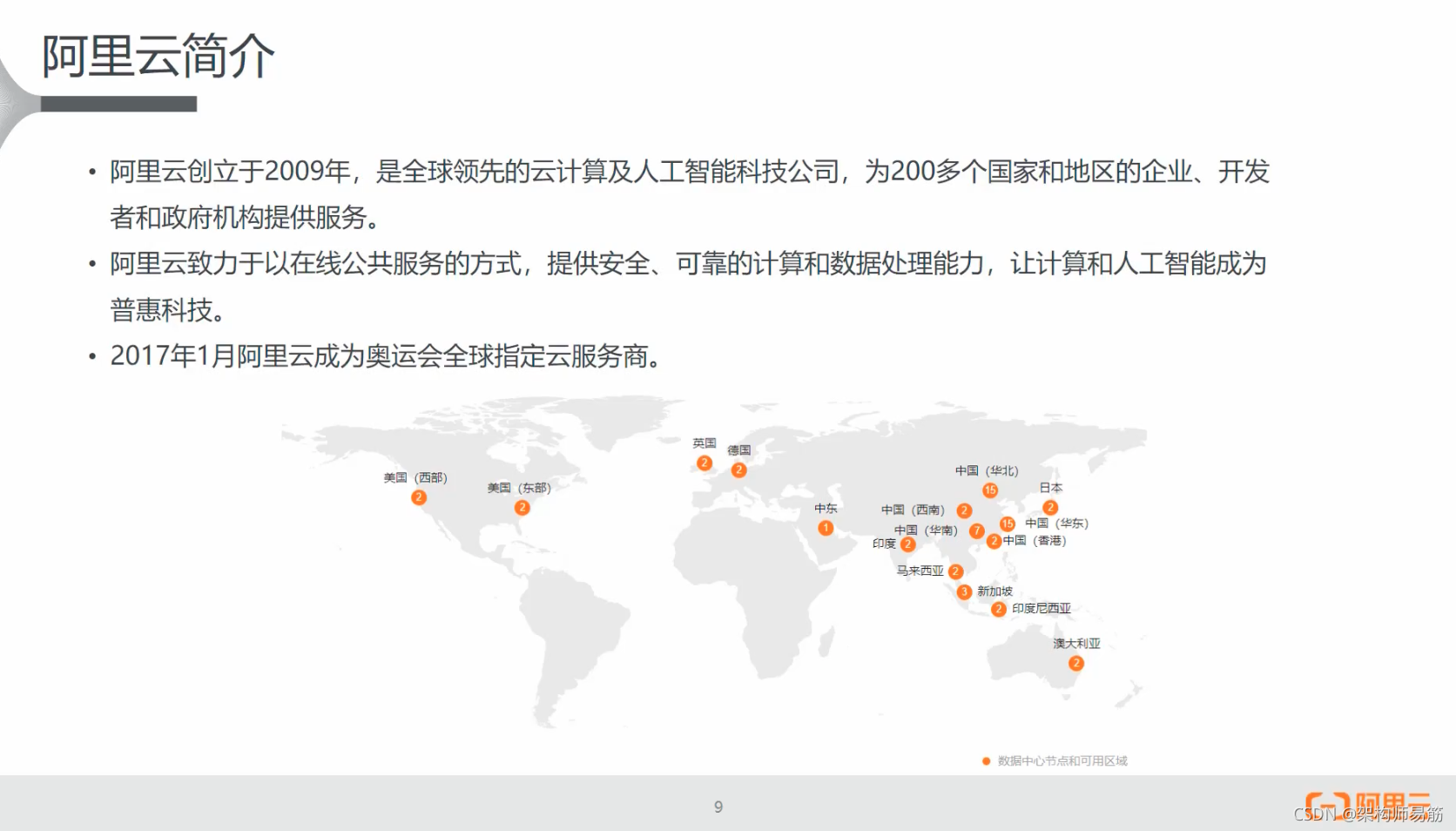Select the bullet 2017年1月阿里云成为奥运会全球指定云服务商
This screenshot has width=1456, height=831.
(x=388, y=356)
